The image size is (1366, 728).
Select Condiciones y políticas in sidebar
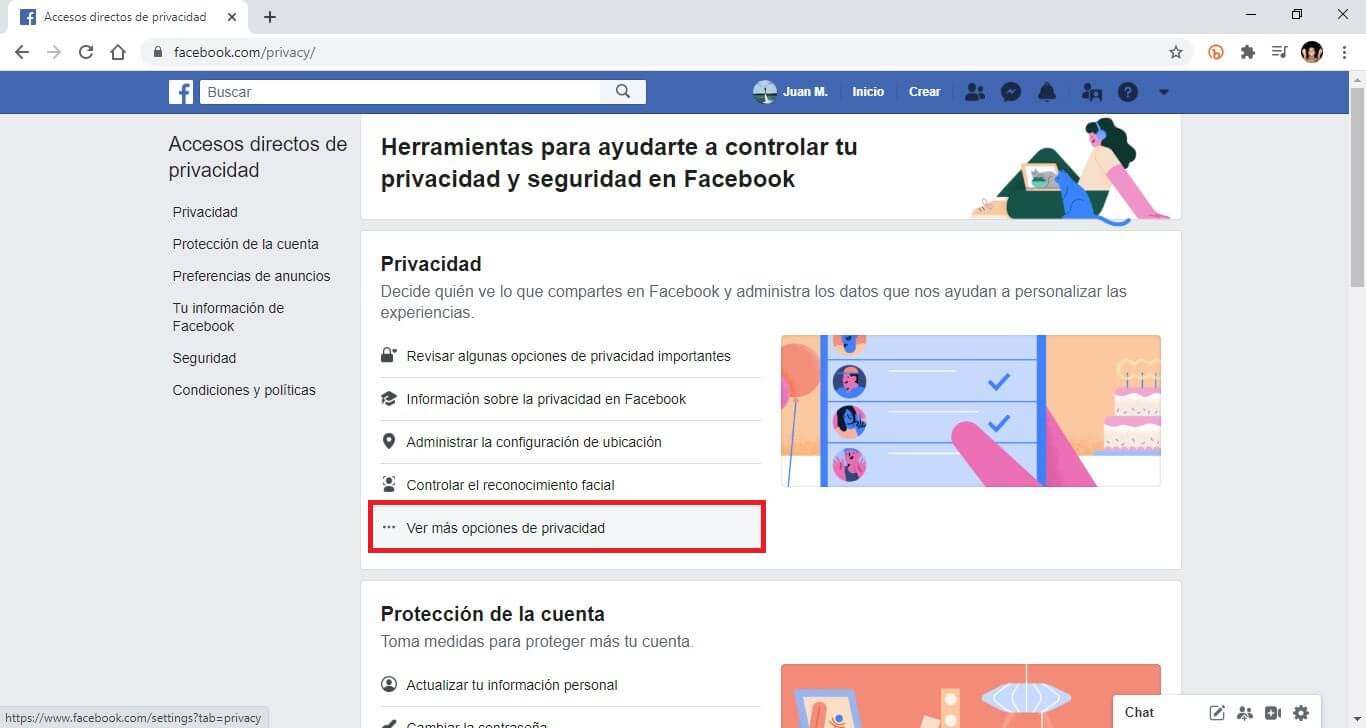click(x=244, y=390)
